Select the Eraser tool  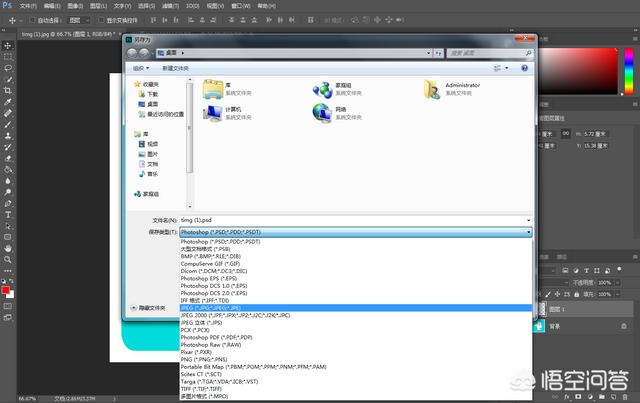tap(8, 158)
